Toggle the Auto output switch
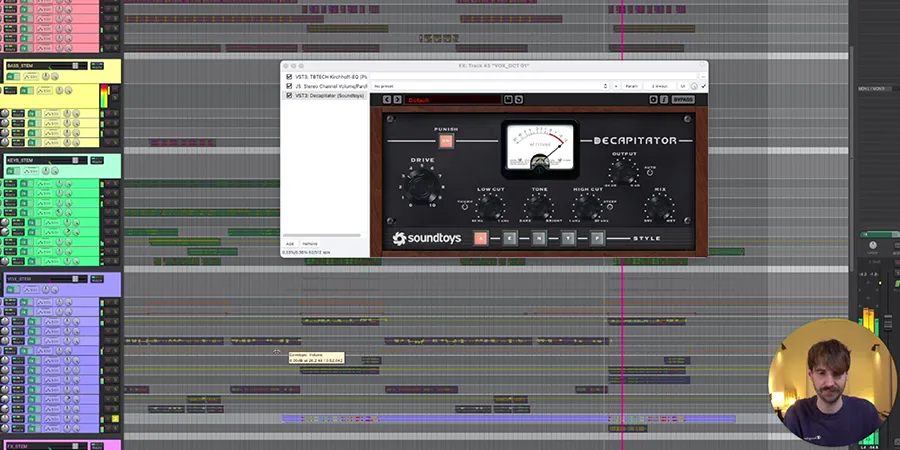The height and width of the screenshot is (450, 900). [650, 172]
